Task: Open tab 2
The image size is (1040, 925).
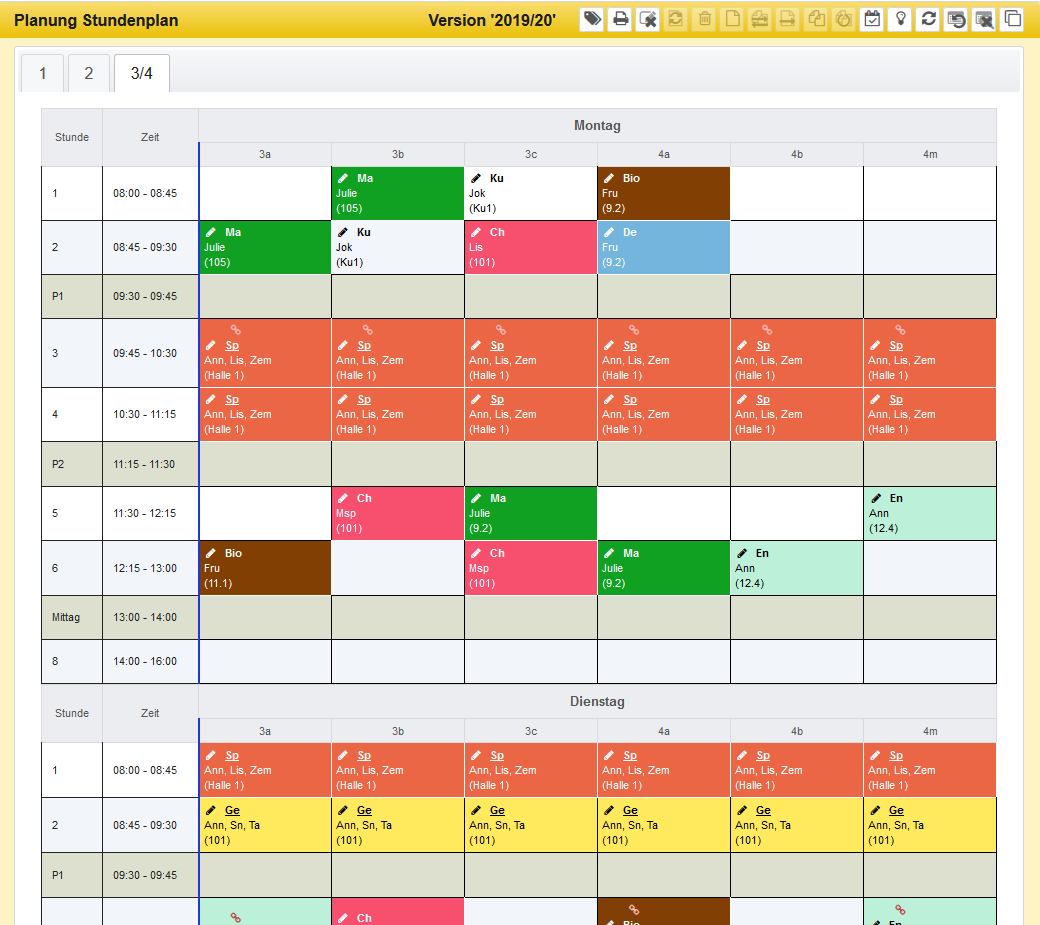Action: tap(89, 74)
